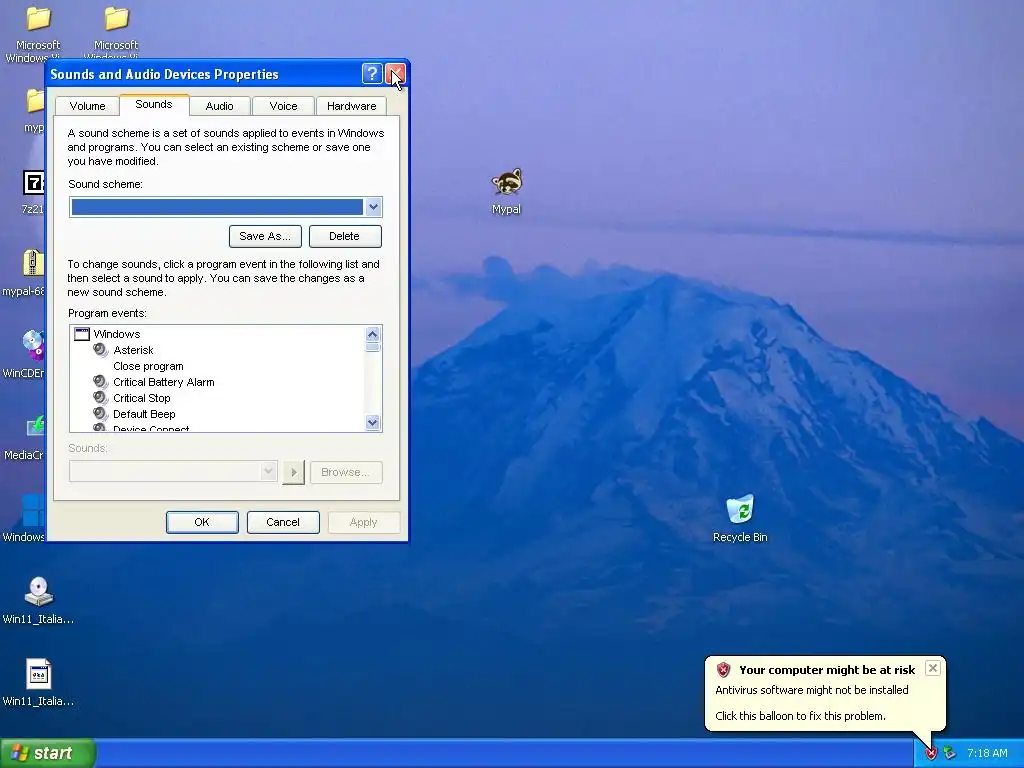Image resolution: width=1024 pixels, height=768 pixels.
Task: Select the Windows entry in Program events
Action: point(117,334)
